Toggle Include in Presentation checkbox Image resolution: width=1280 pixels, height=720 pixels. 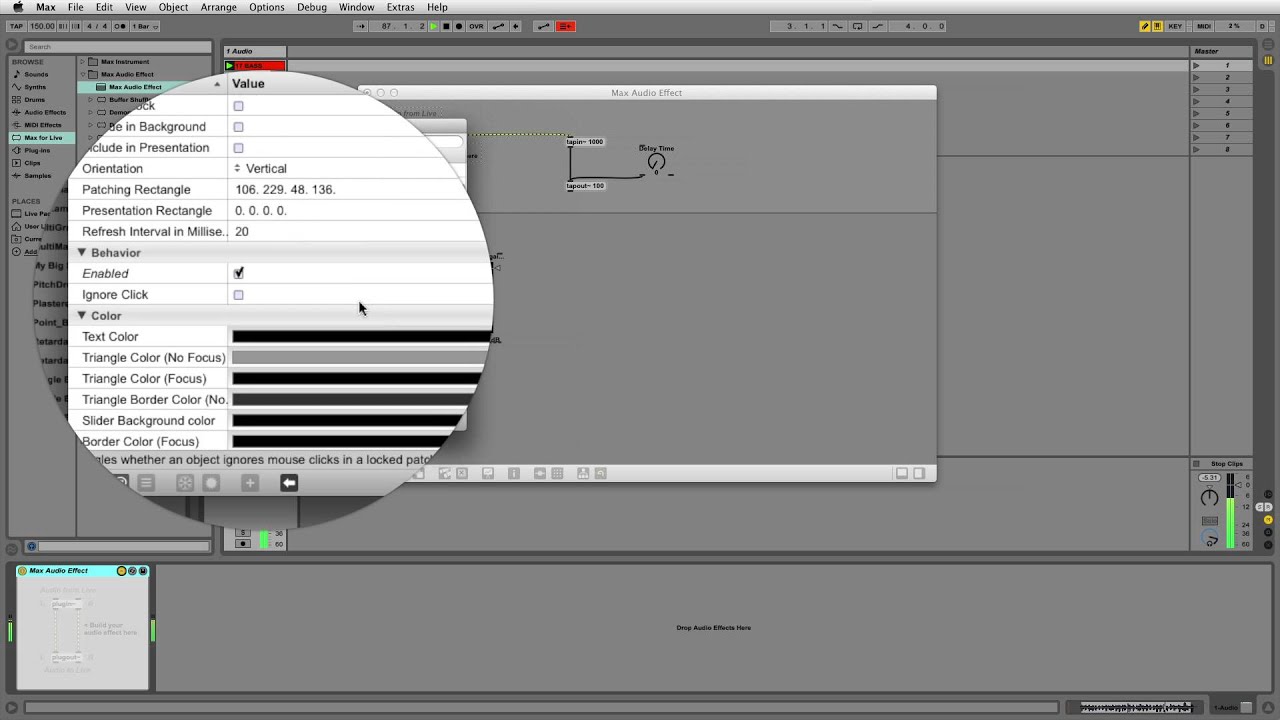pos(238,148)
